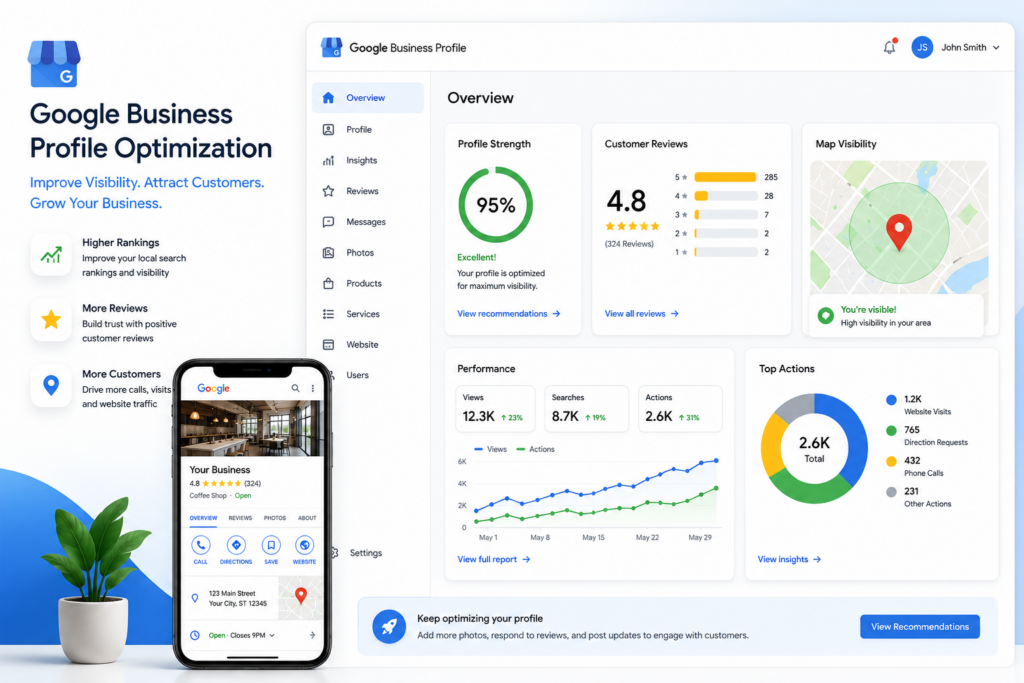Expand the Closes 9PM hours dropdown
This screenshot has width=1024, height=683.
coord(272,635)
